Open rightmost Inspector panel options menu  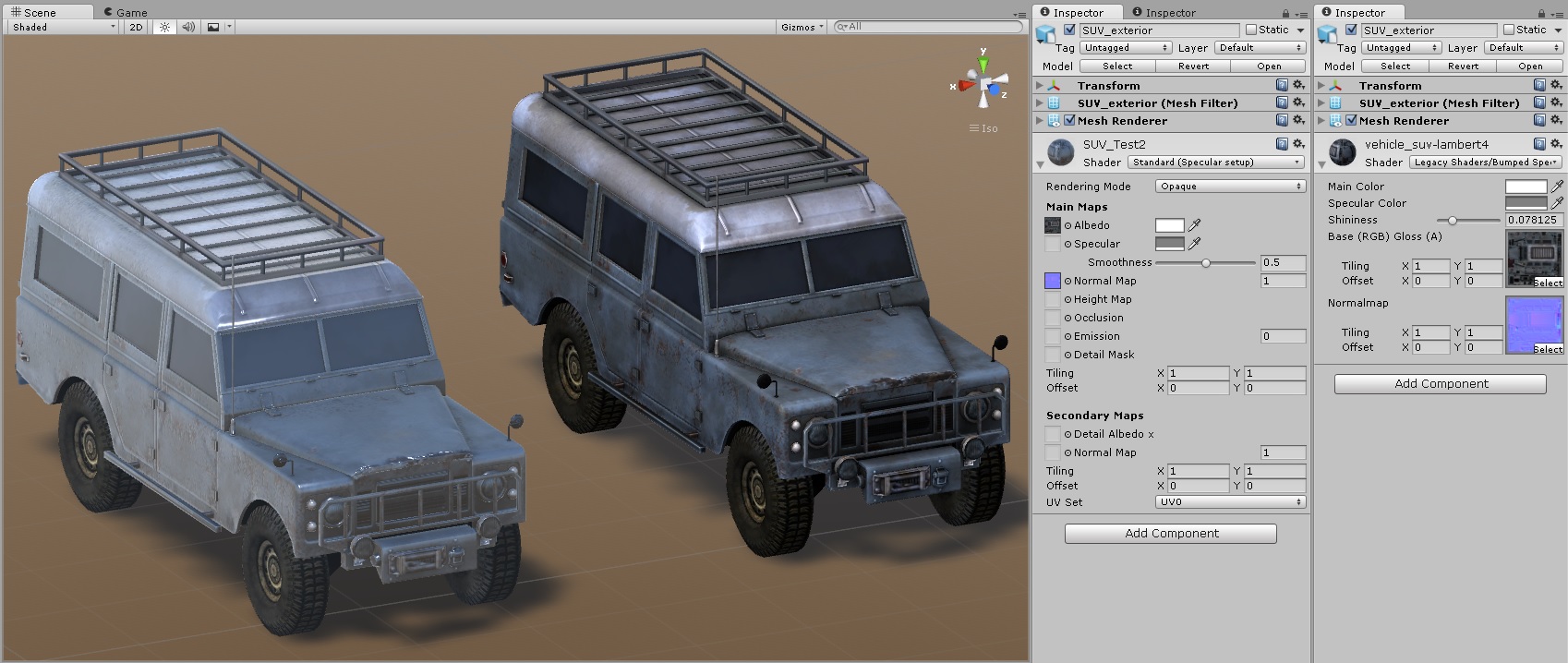coord(1557,13)
